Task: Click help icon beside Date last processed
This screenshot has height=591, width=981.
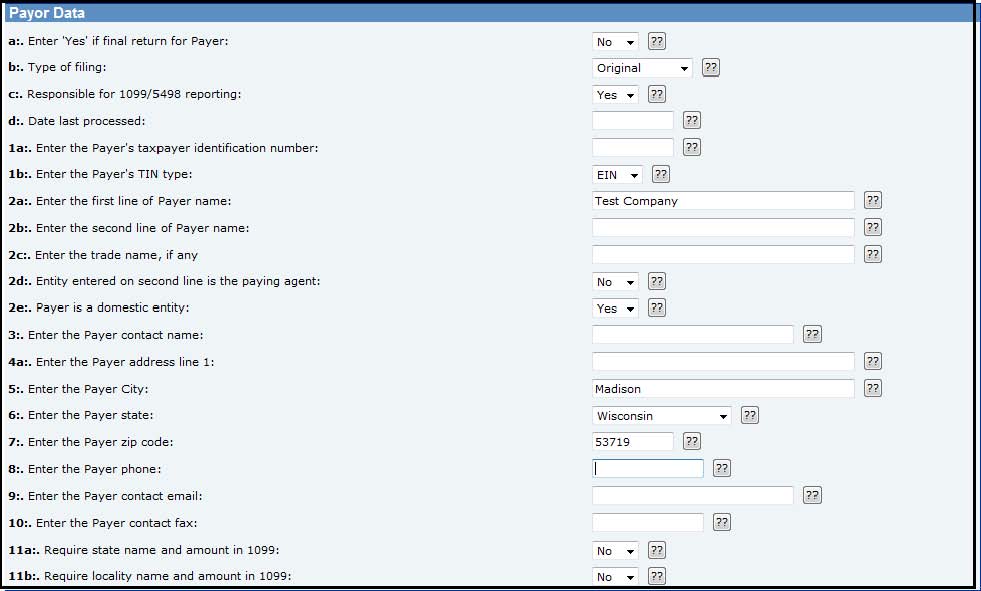Action: 692,120
